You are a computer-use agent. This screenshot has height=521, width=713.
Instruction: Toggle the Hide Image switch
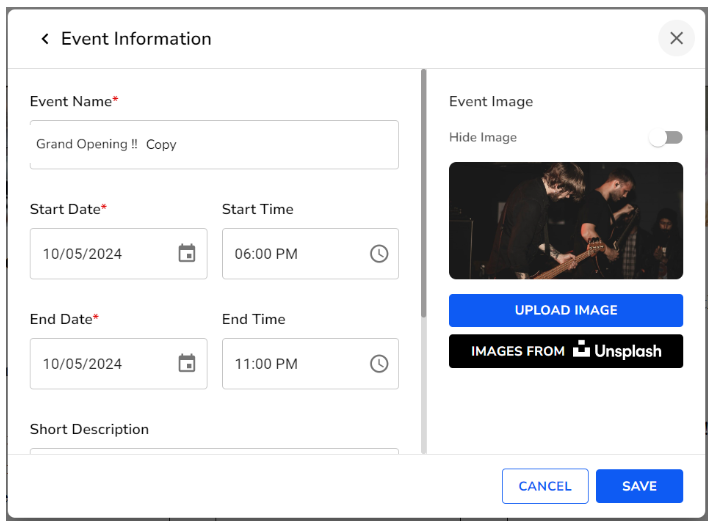[665, 137]
